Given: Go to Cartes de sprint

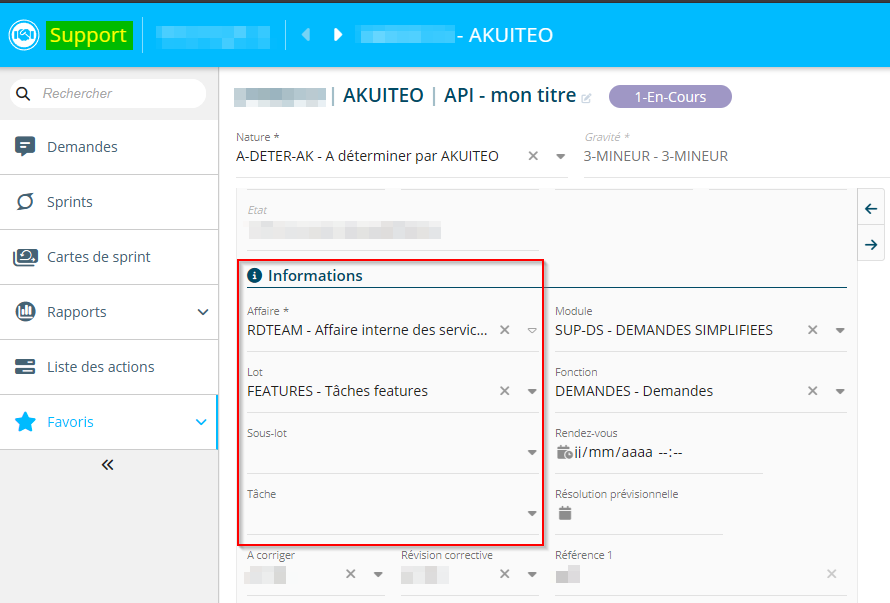Looking at the screenshot, I should point(98,257).
